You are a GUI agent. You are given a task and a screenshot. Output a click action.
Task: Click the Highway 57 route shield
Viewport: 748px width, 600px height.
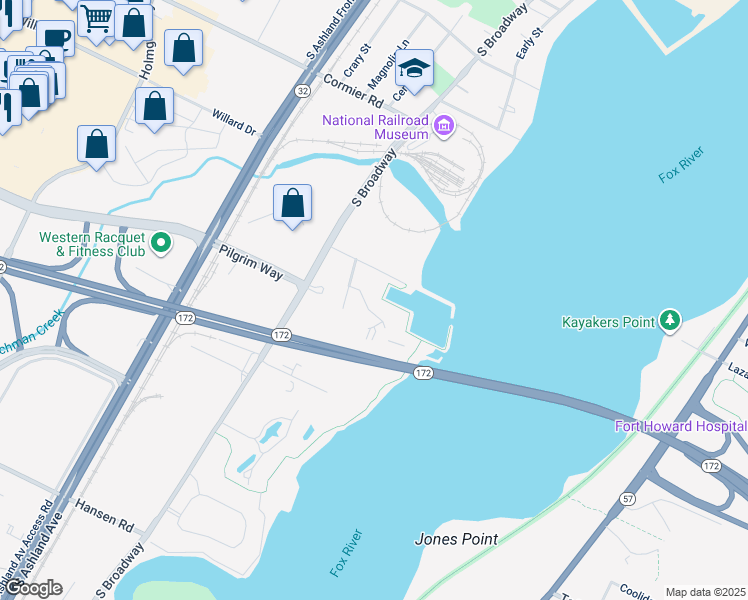(627, 499)
